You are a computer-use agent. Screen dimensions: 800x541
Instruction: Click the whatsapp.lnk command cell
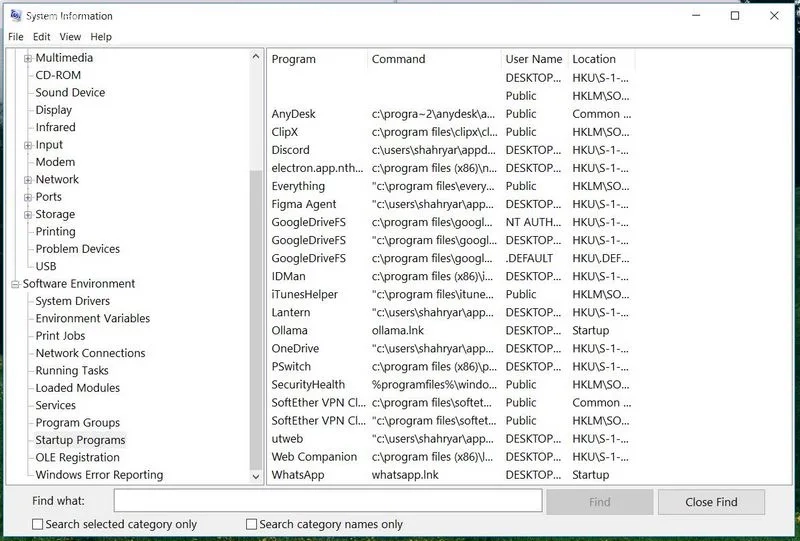click(x=405, y=475)
